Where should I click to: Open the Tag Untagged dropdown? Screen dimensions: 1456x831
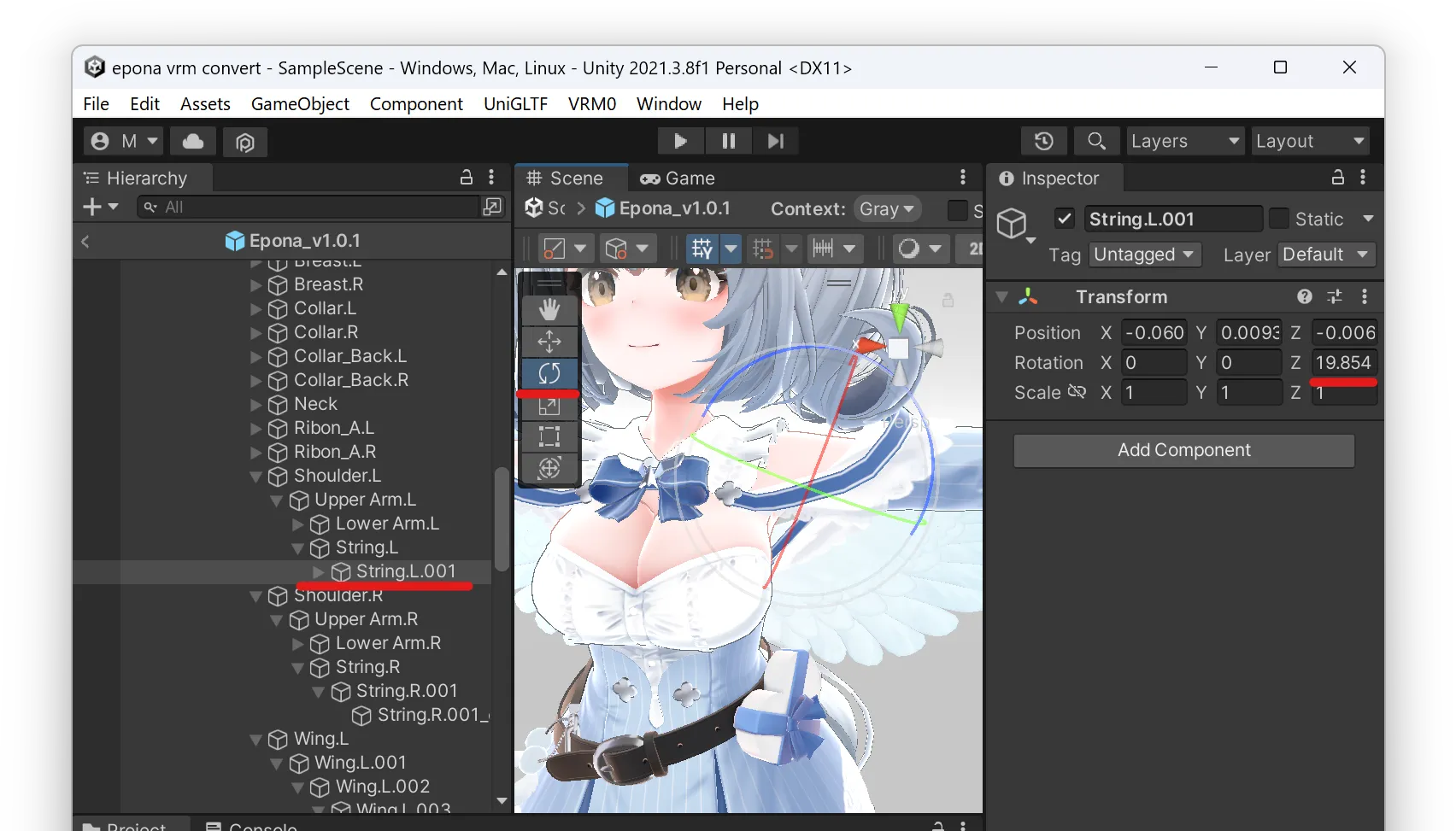(1144, 255)
